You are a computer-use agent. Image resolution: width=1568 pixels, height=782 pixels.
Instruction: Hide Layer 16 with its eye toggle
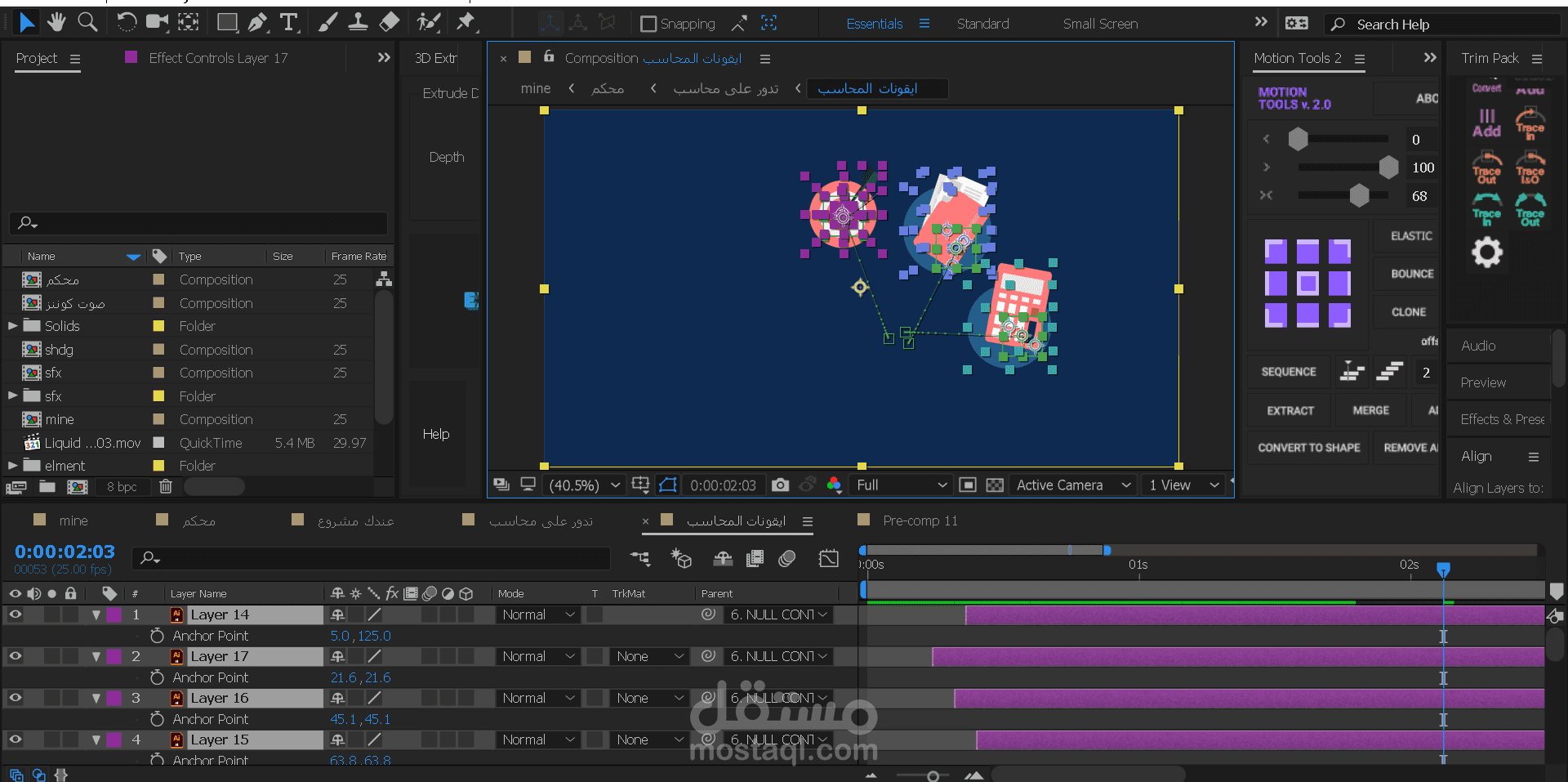(x=16, y=698)
